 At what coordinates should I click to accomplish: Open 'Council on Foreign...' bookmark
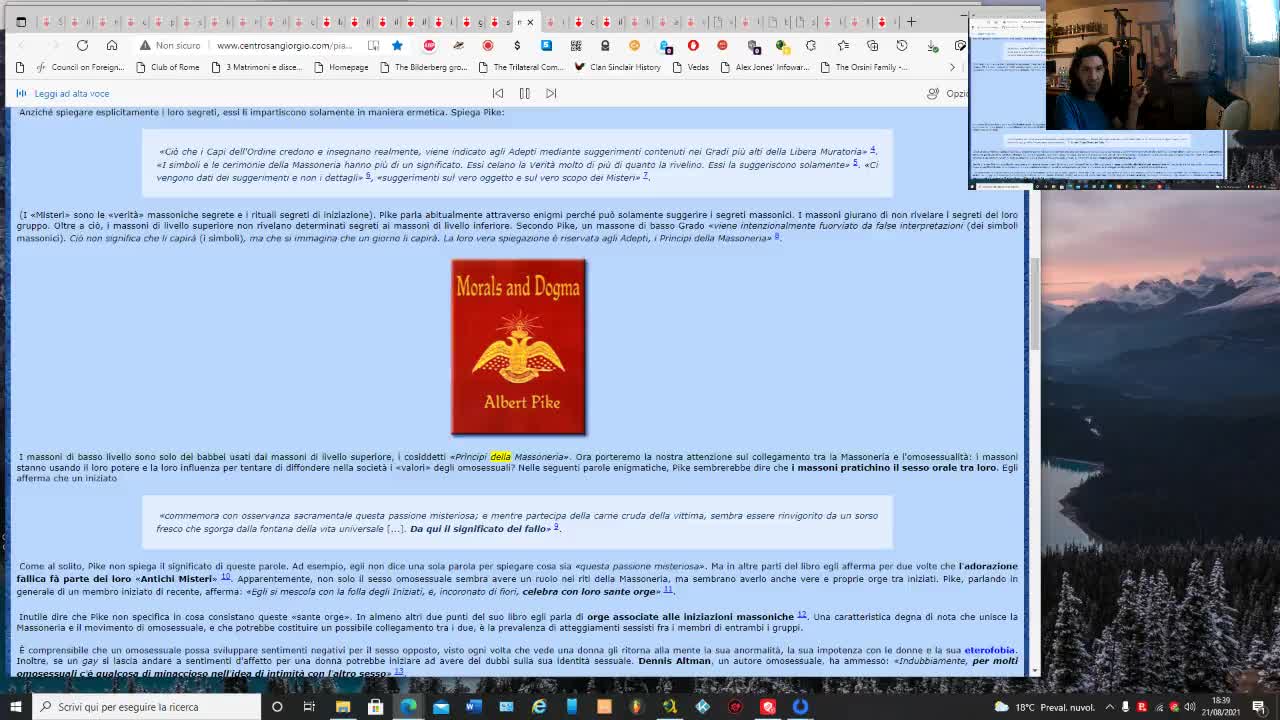coord(79,67)
